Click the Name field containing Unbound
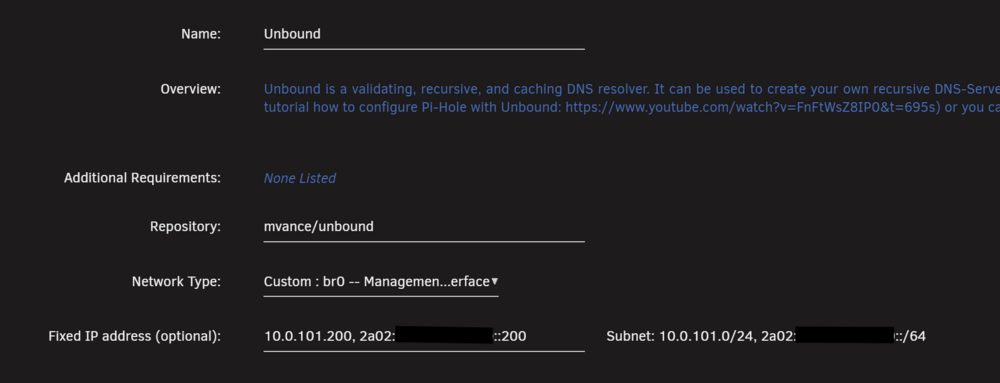 tap(424, 34)
